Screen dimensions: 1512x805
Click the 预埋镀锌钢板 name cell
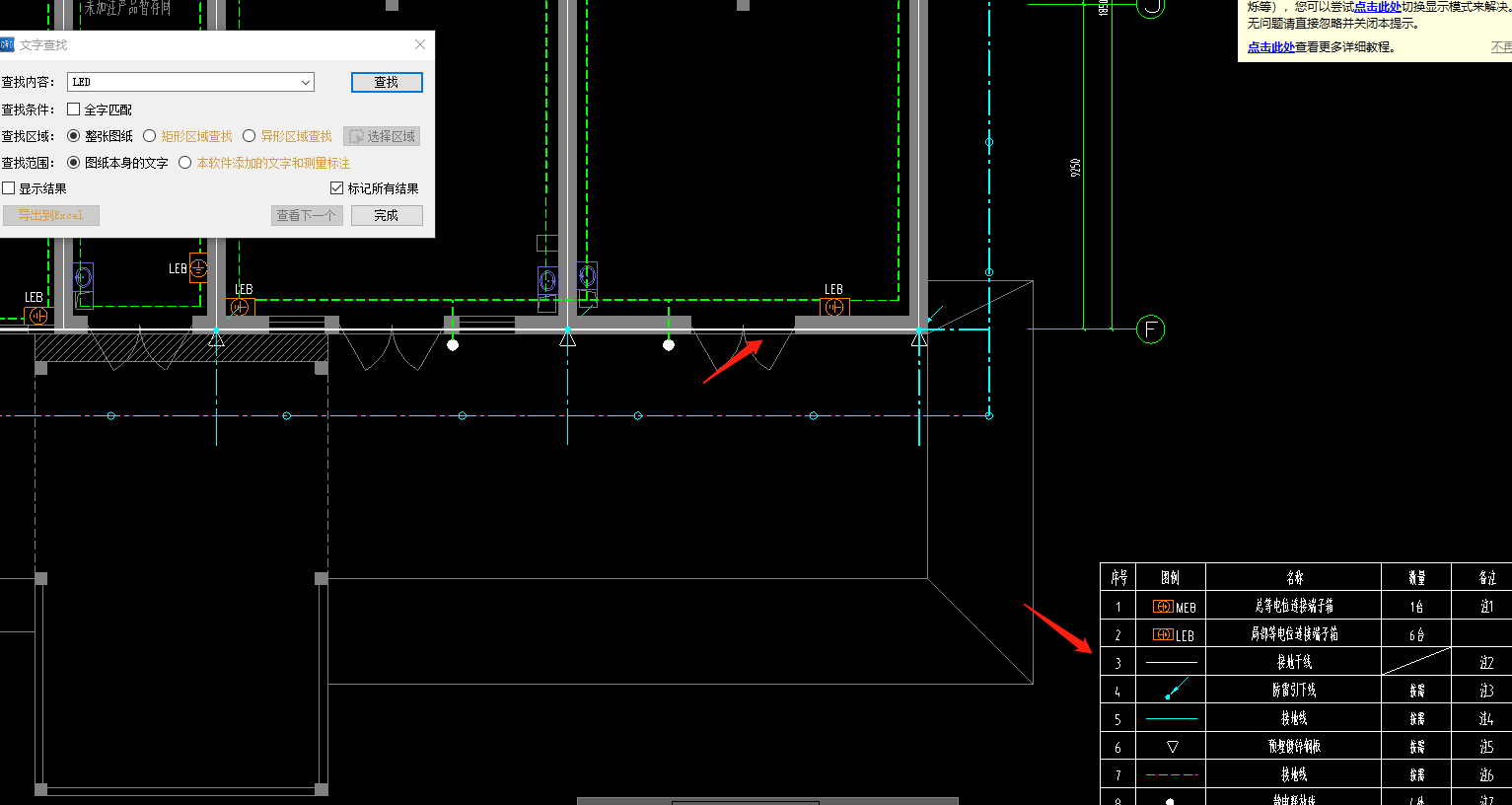1294,746
